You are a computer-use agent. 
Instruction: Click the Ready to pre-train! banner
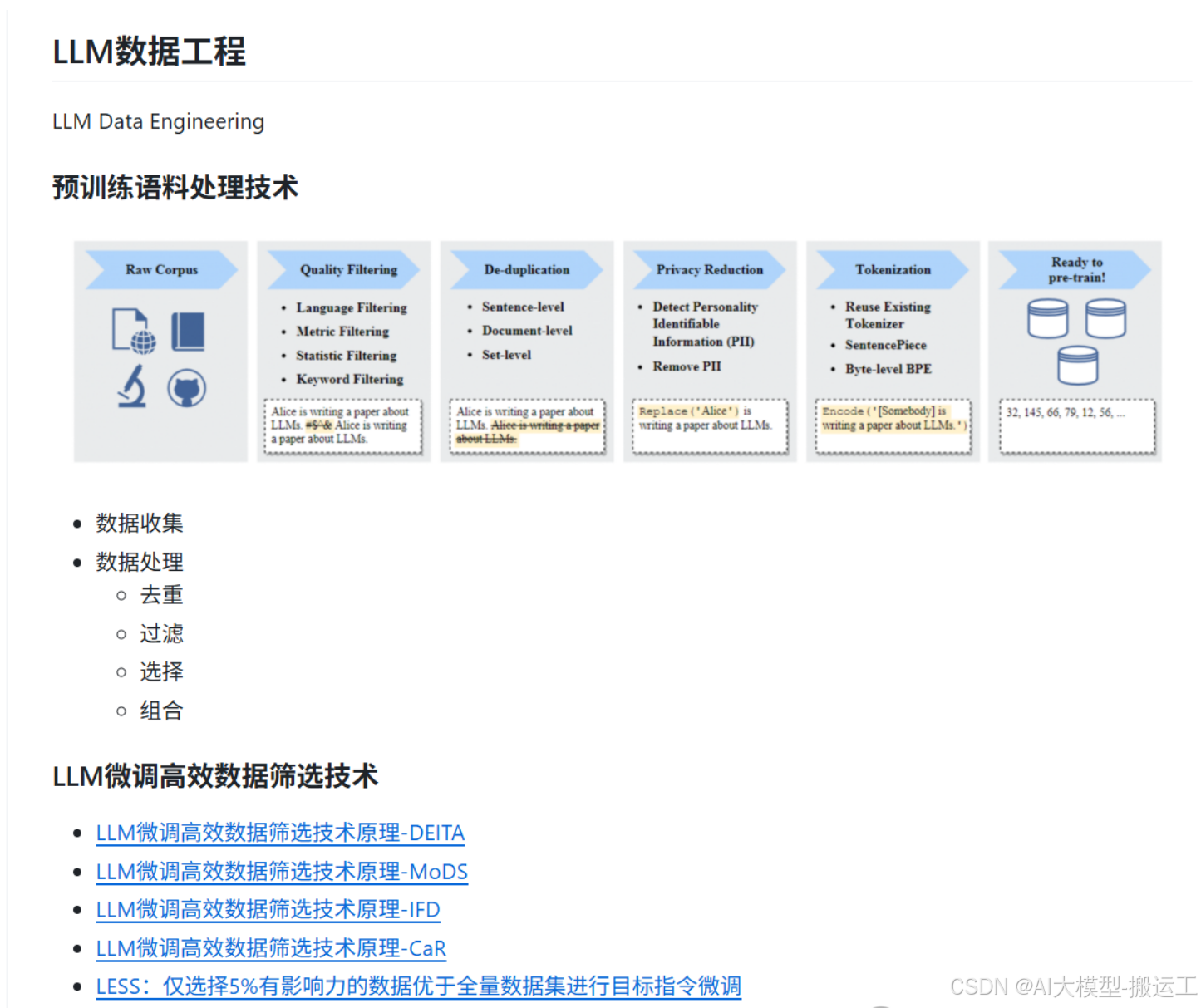[x=1075, y=269]
